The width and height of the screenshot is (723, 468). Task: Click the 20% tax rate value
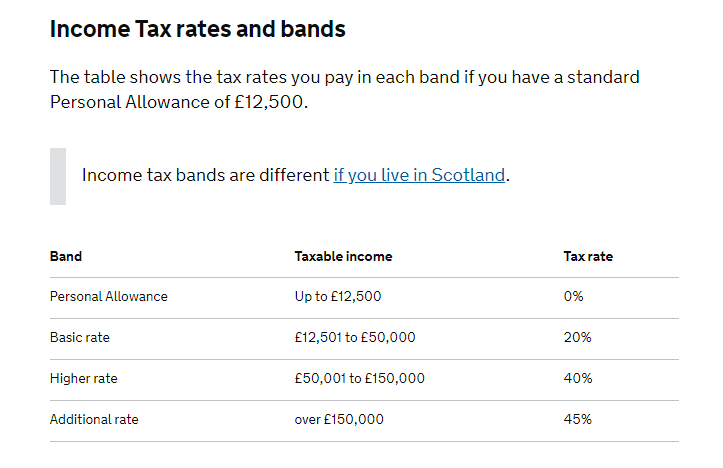point(577,338)
